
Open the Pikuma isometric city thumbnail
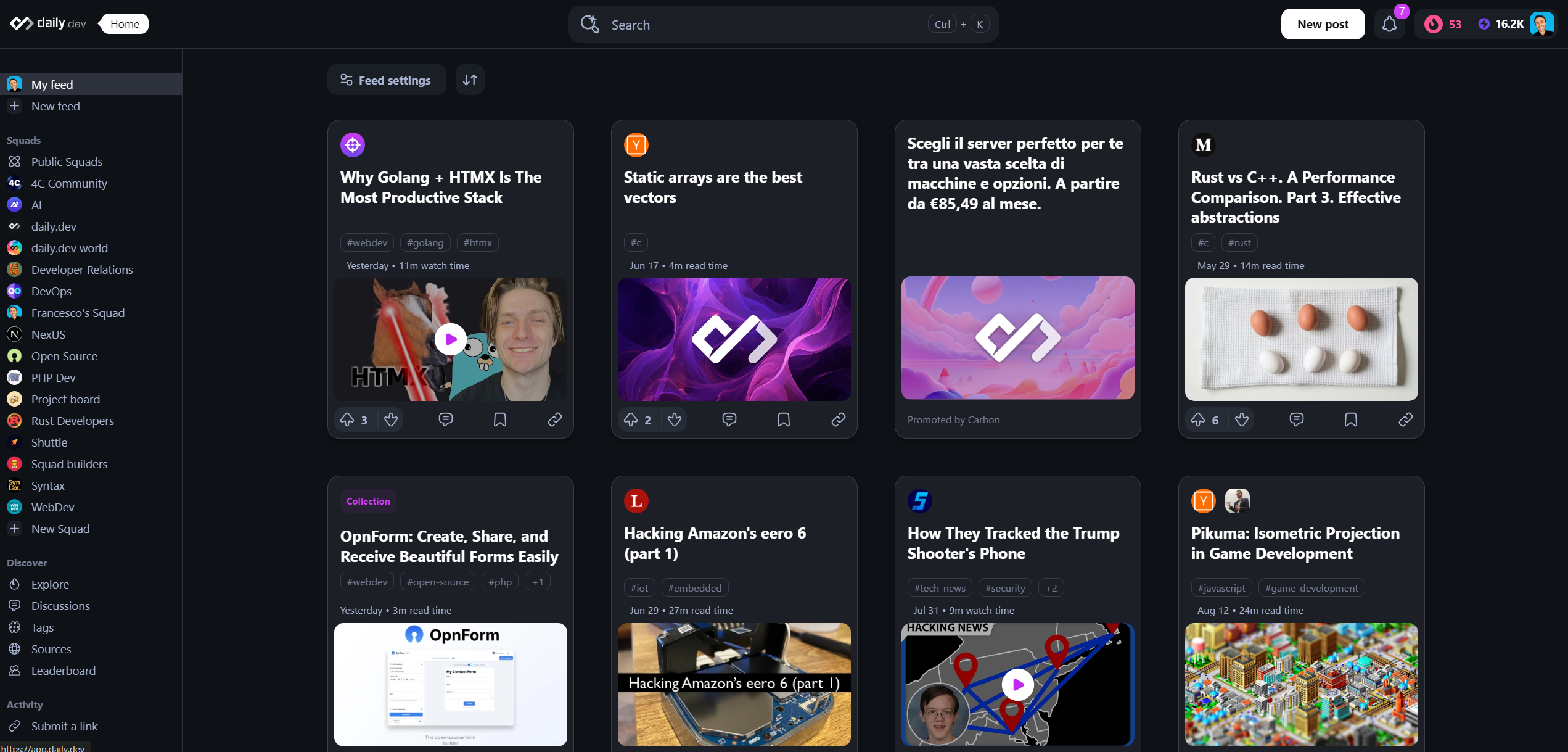coord(1301,685)
